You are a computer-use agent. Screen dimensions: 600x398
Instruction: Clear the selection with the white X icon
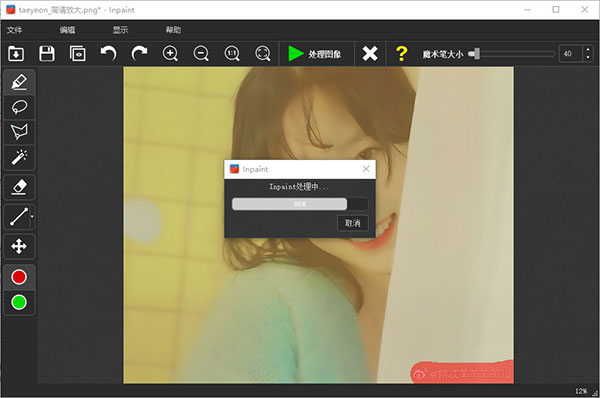point(370,54)
